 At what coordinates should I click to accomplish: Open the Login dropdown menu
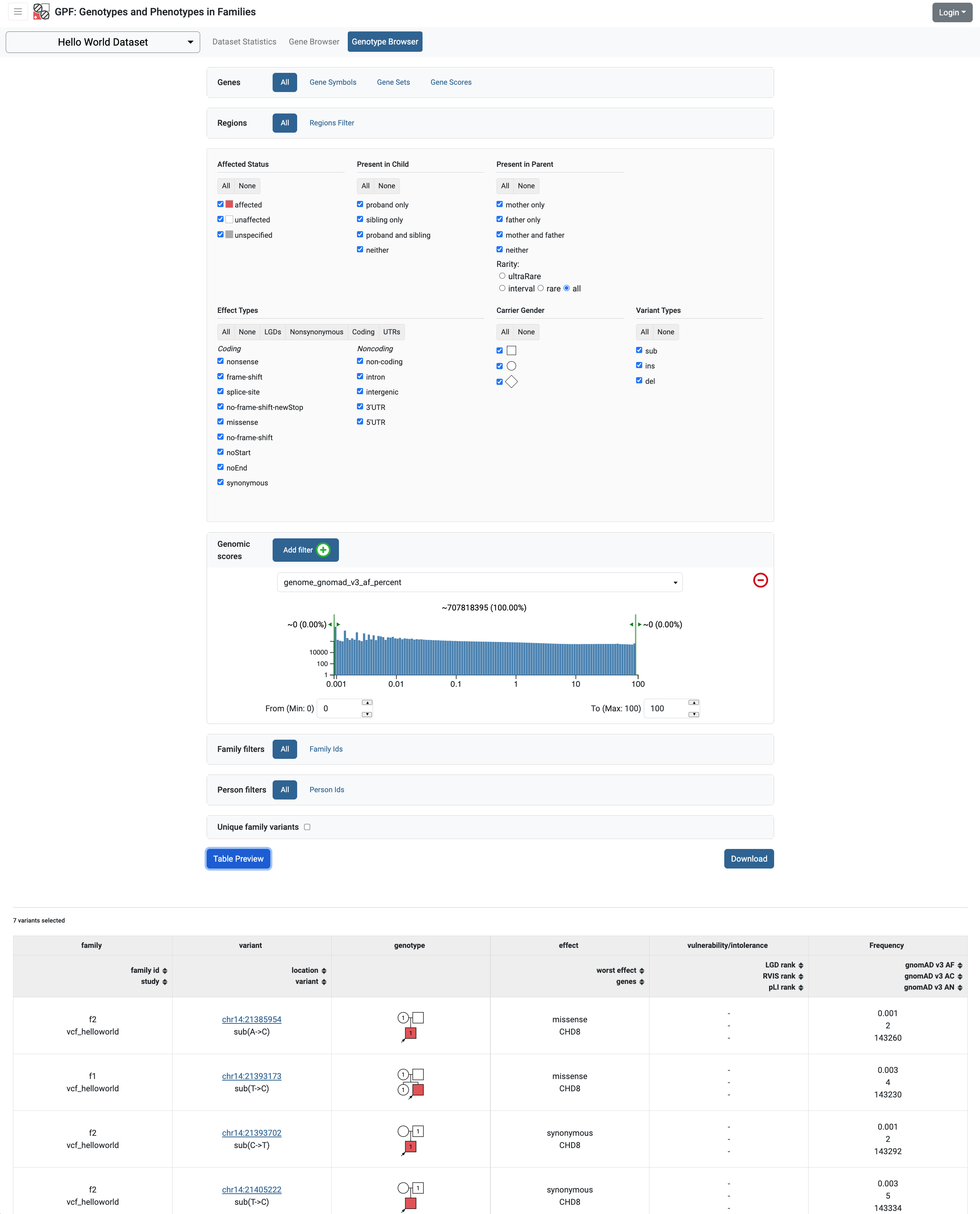click(x=952, y=12)
